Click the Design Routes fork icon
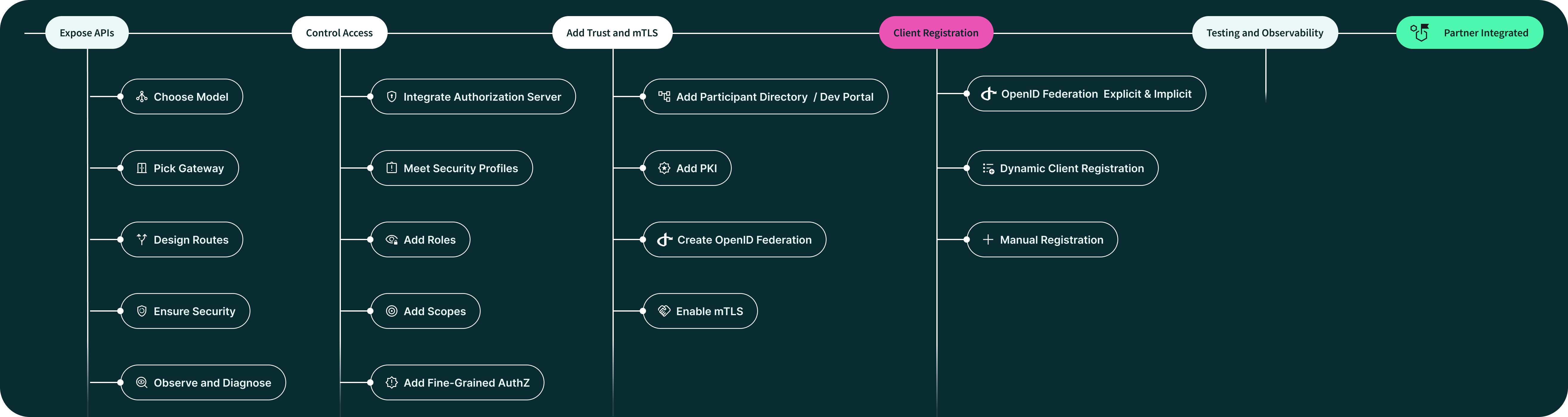 point(142,239)
